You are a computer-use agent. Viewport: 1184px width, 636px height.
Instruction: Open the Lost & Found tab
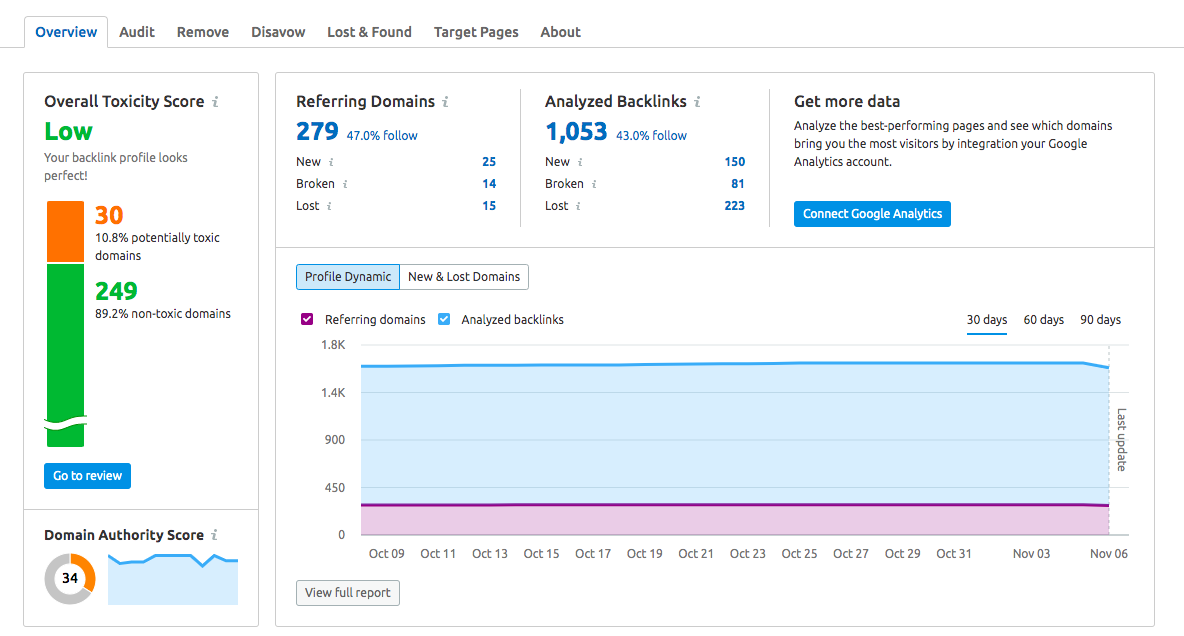(x=369, y=32)
